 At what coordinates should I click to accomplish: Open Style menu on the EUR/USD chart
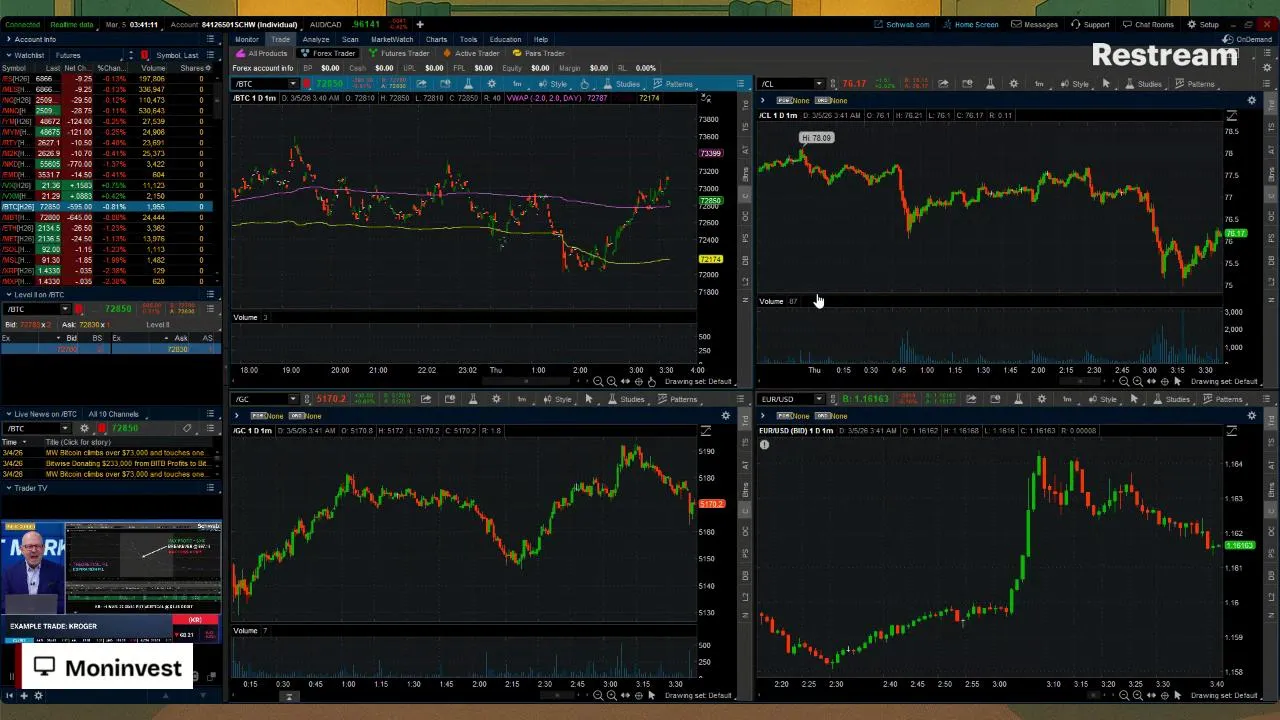1102,399
